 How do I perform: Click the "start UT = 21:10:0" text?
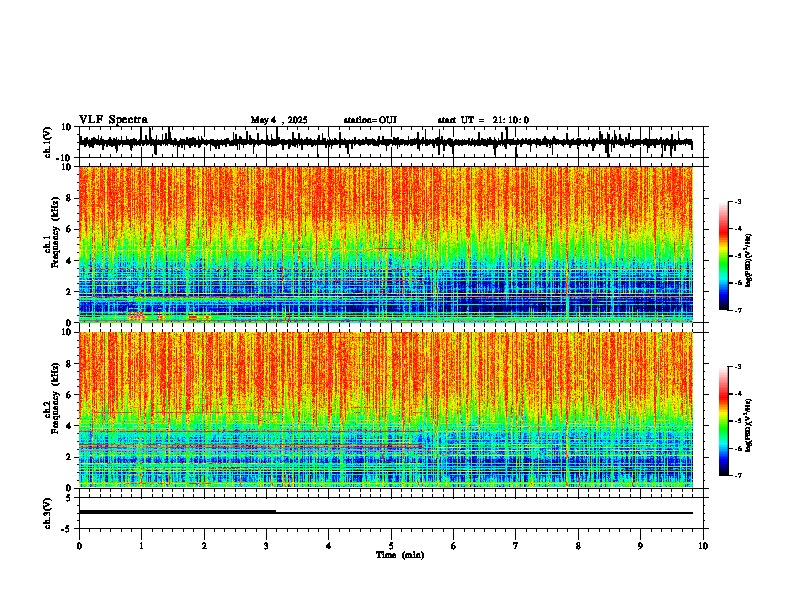coord(483,120)
